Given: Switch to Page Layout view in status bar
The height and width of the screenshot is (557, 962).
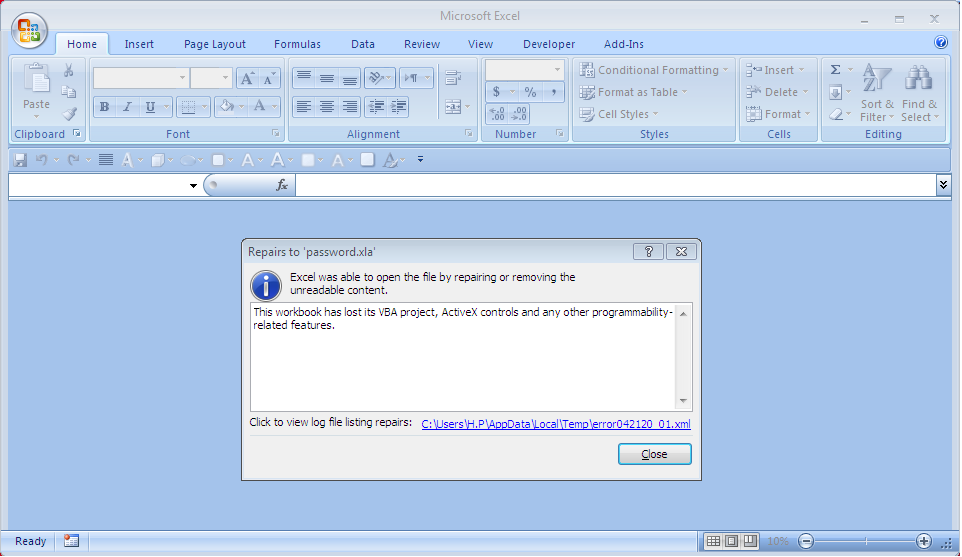Looking at the screenshot, I should (731, 541).
